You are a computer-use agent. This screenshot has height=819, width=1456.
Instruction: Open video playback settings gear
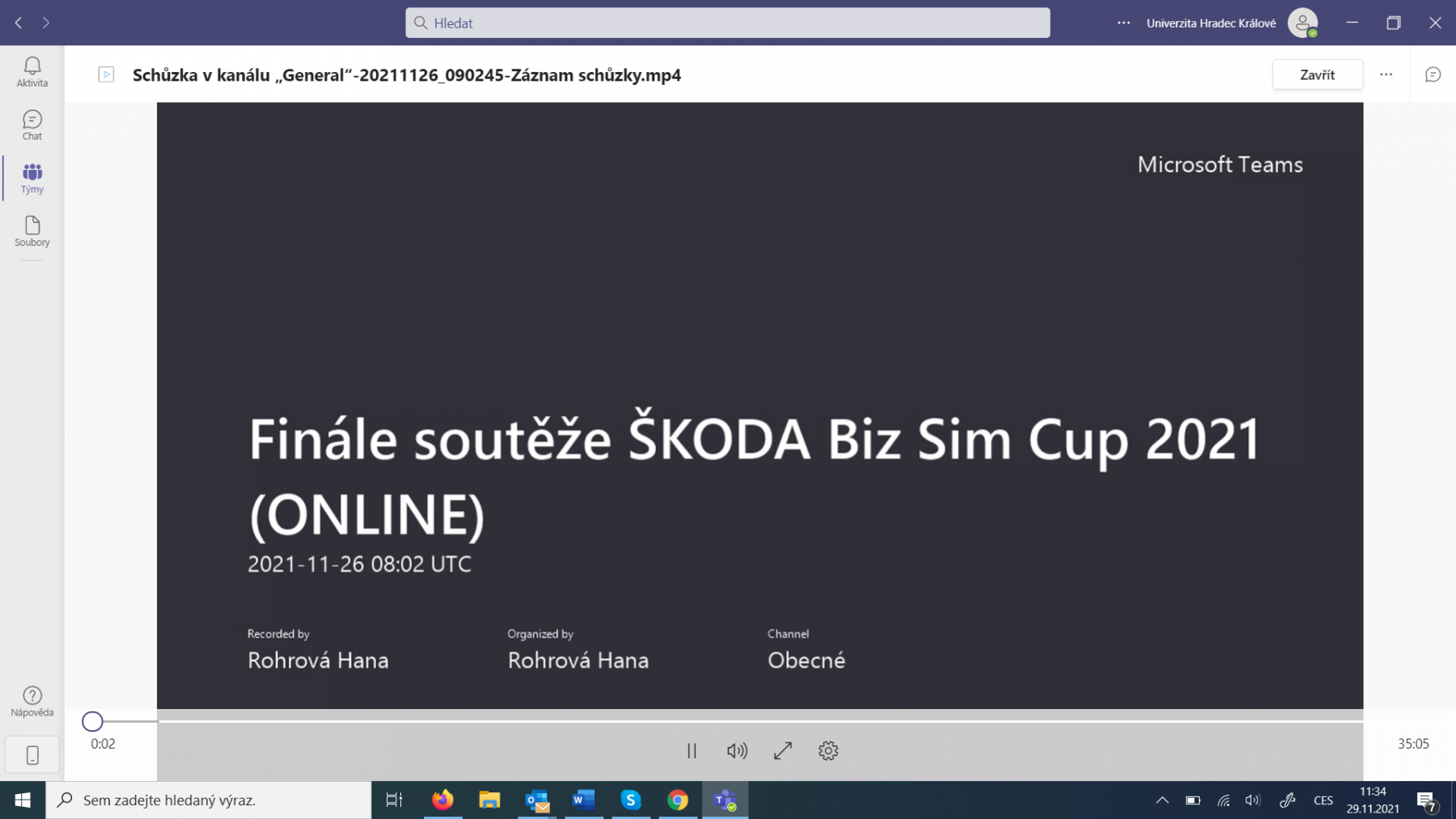tap(827, 750)
